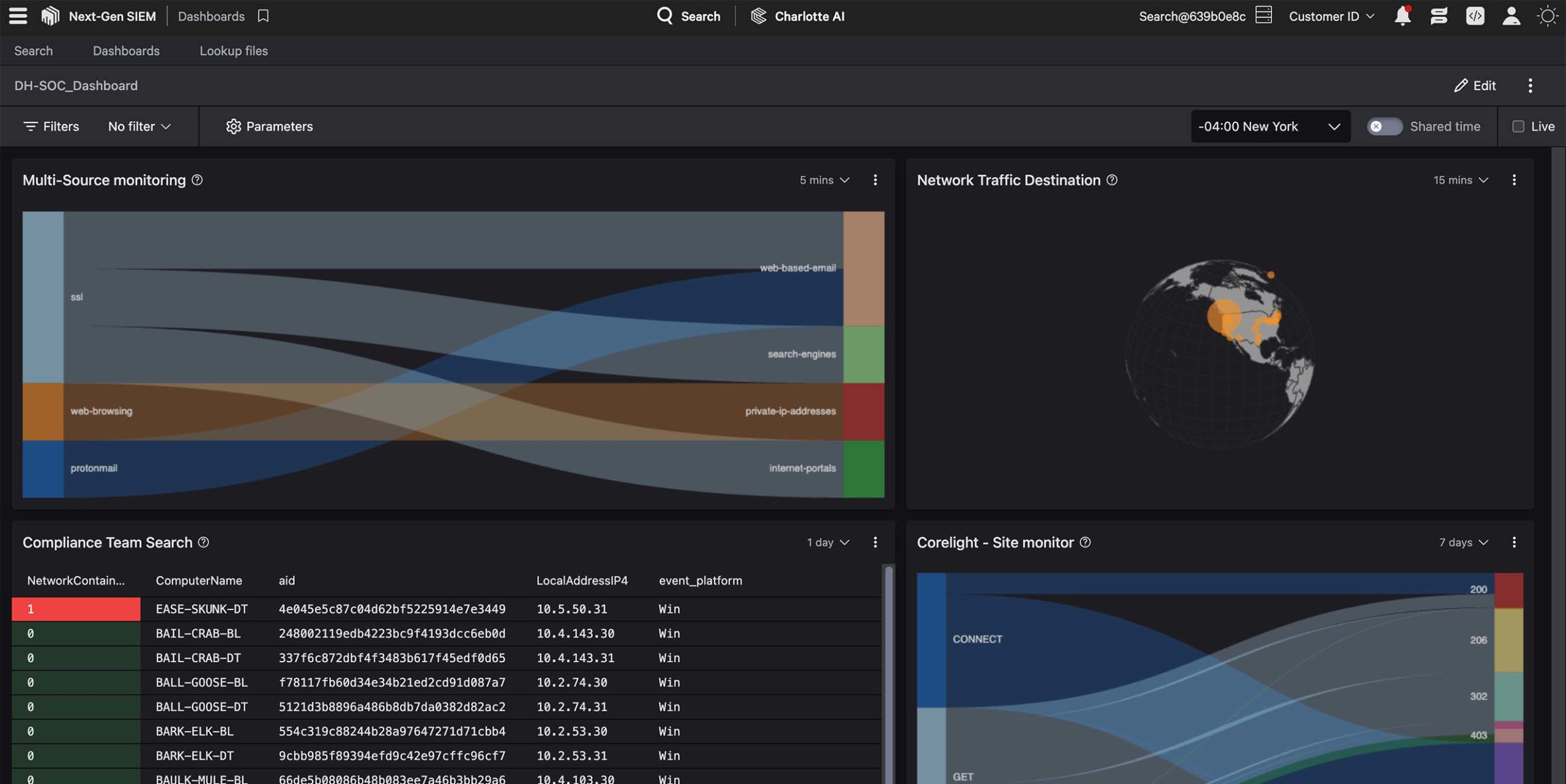Screen dimensions: 1566x784
Task: Switch to the Lookup files tab
Action: 233,51
